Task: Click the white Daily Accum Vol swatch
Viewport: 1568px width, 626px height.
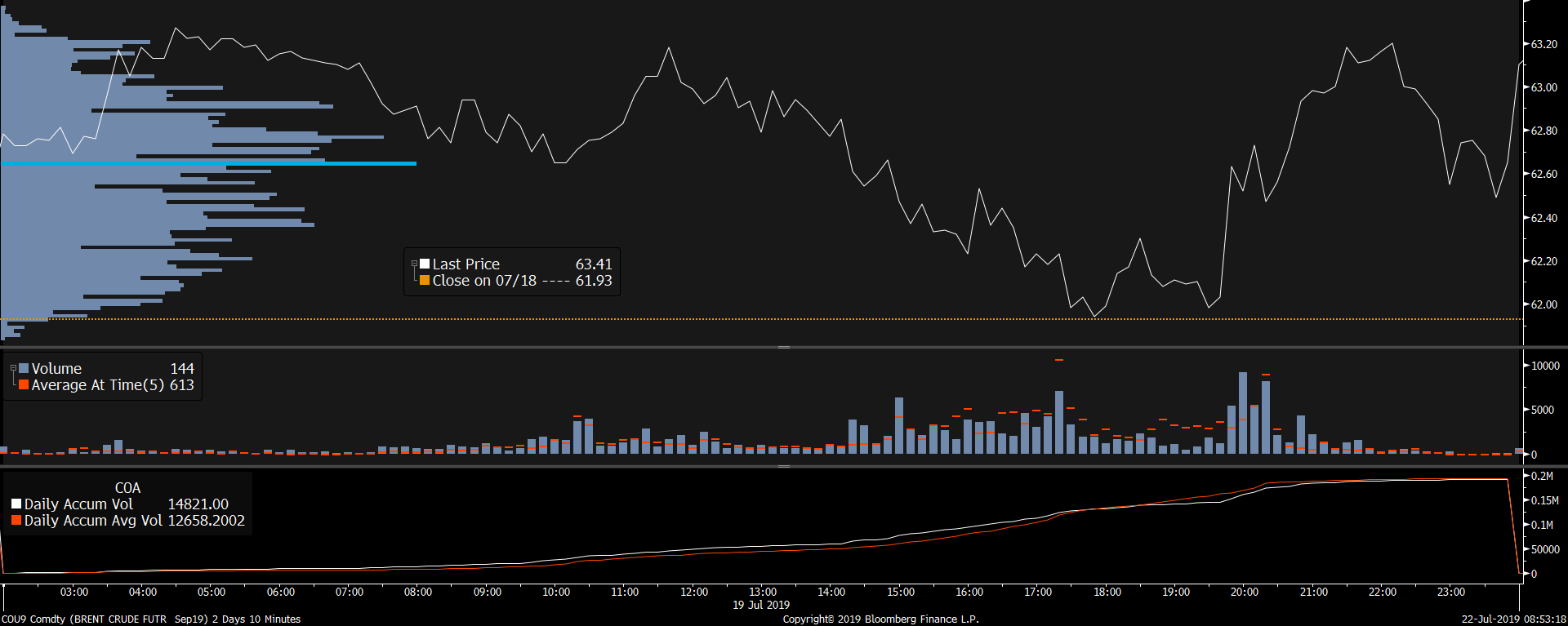Action: coord(16,504)
